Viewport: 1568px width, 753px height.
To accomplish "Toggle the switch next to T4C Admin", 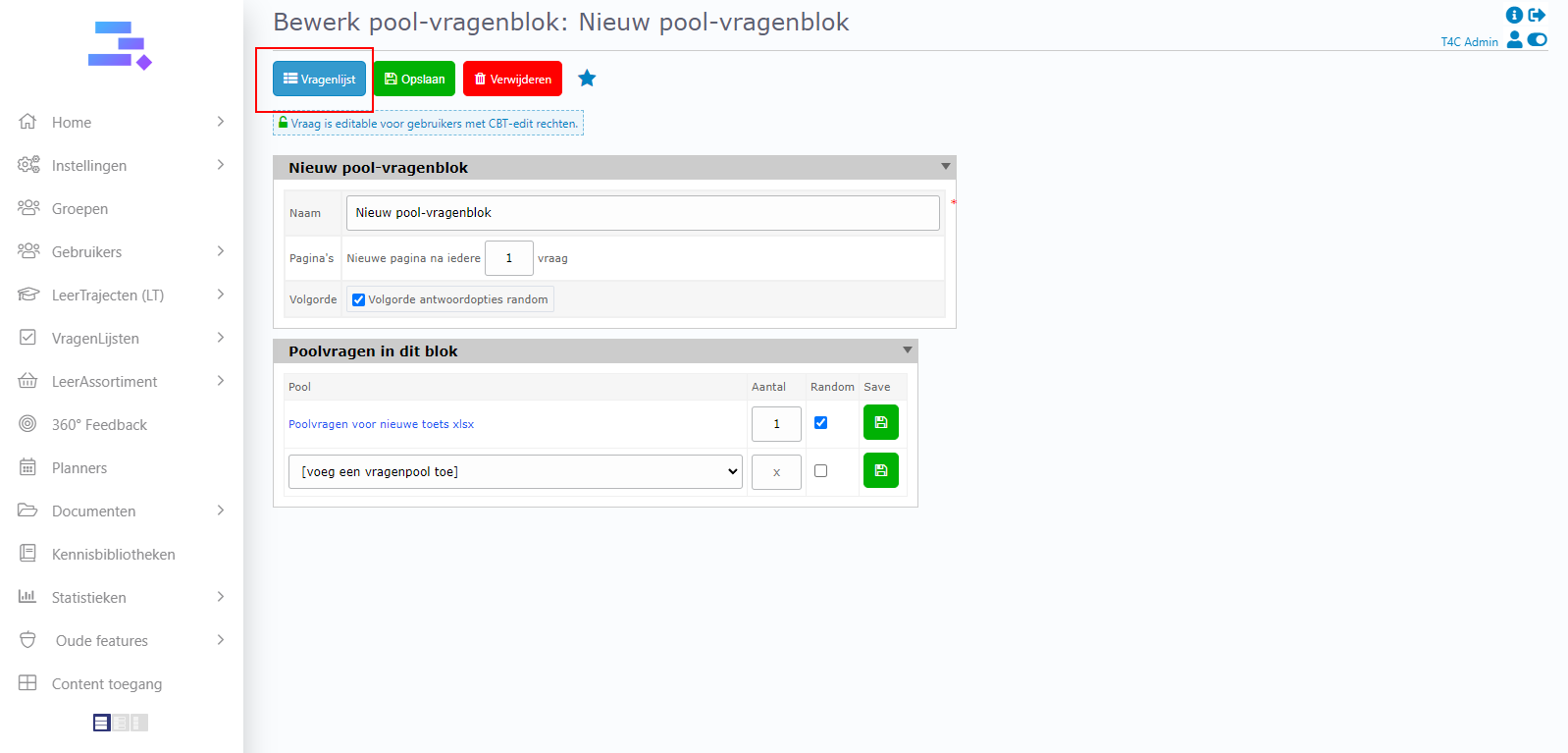I will coord(1537,40).
